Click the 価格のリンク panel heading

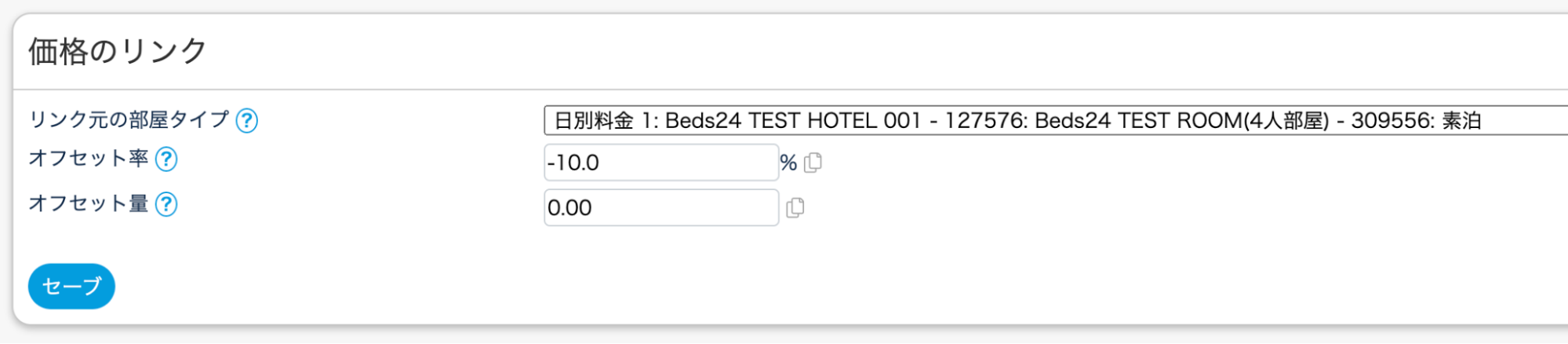(x=118, y=52)
